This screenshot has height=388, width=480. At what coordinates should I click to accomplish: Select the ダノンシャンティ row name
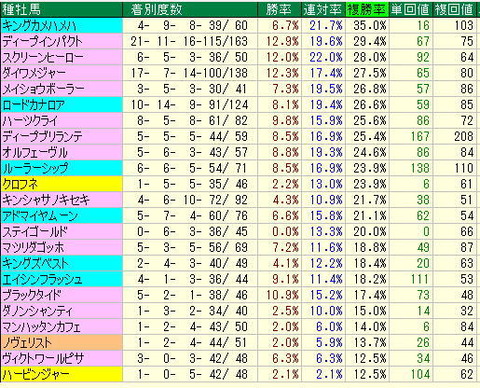(37, 311)
